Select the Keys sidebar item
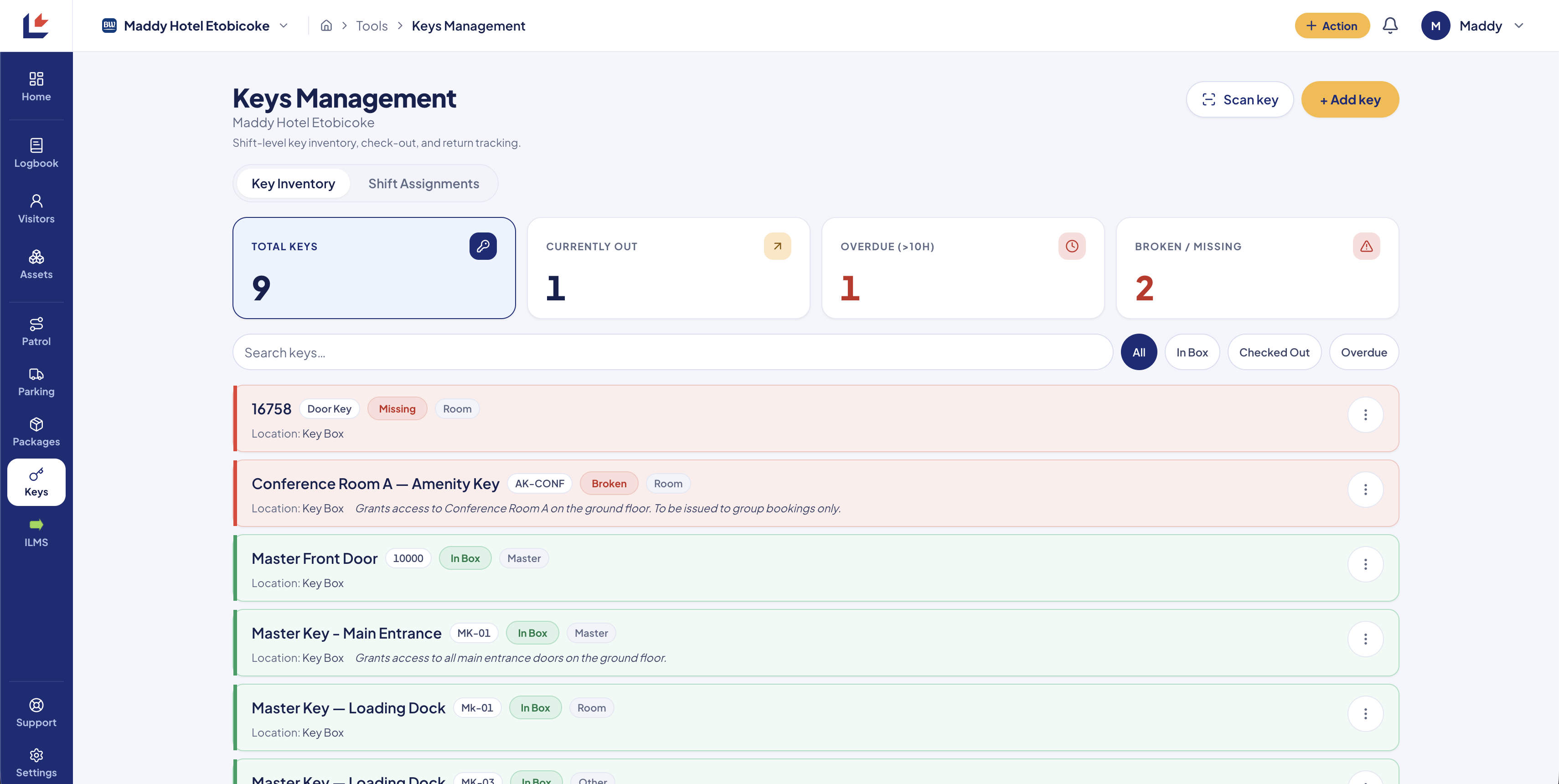Image resolution: width=1559 pixels, height=784 pixels. [x=36, y=482]
